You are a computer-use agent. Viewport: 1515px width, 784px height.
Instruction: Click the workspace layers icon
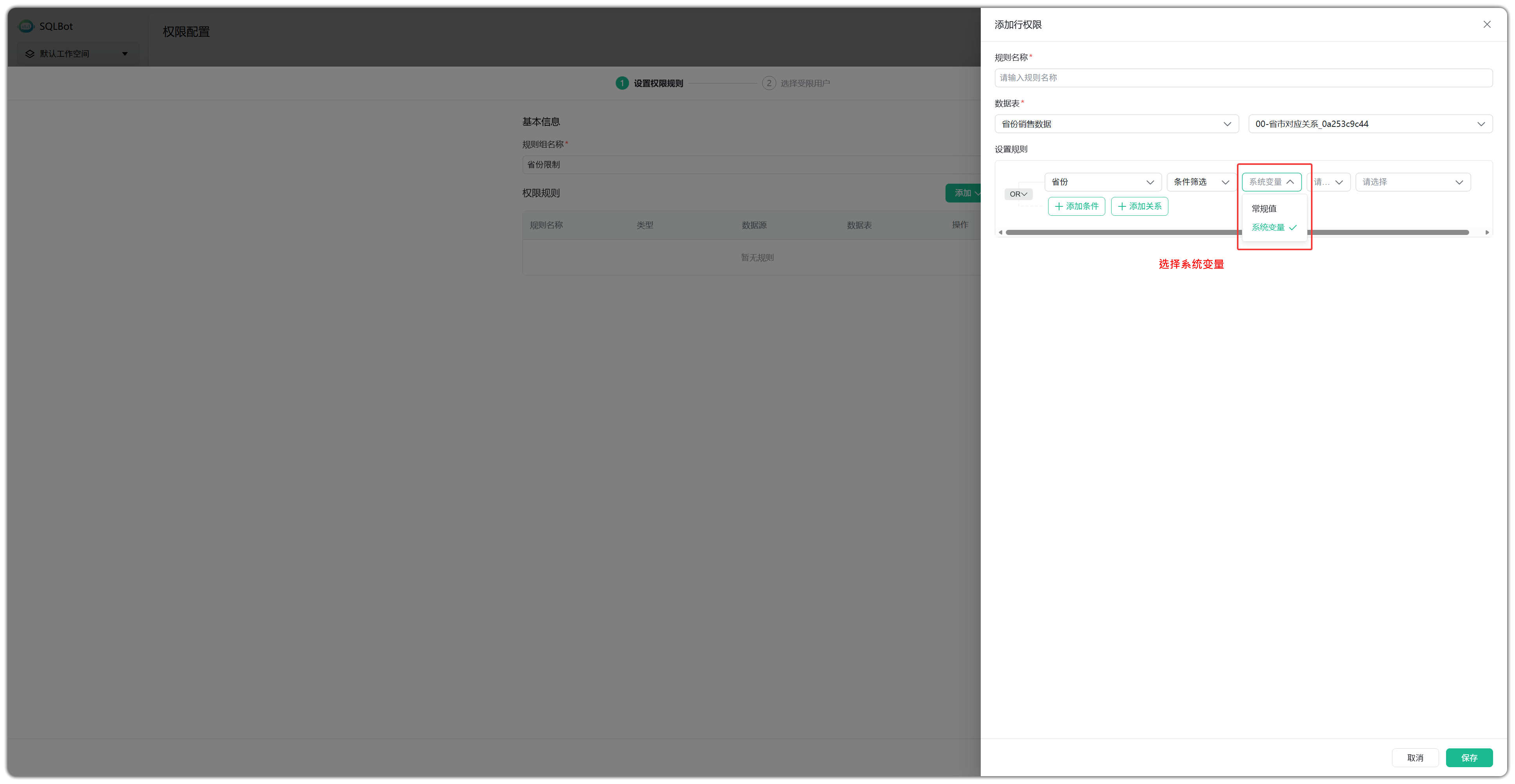pyautogui.click(x=29, y=54)
